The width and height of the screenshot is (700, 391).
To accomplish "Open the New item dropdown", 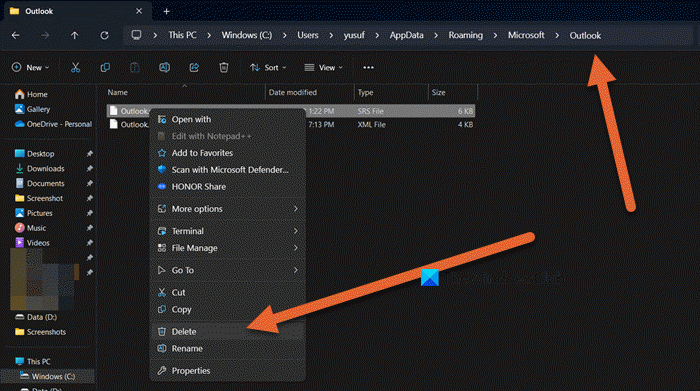I will 30,67.
